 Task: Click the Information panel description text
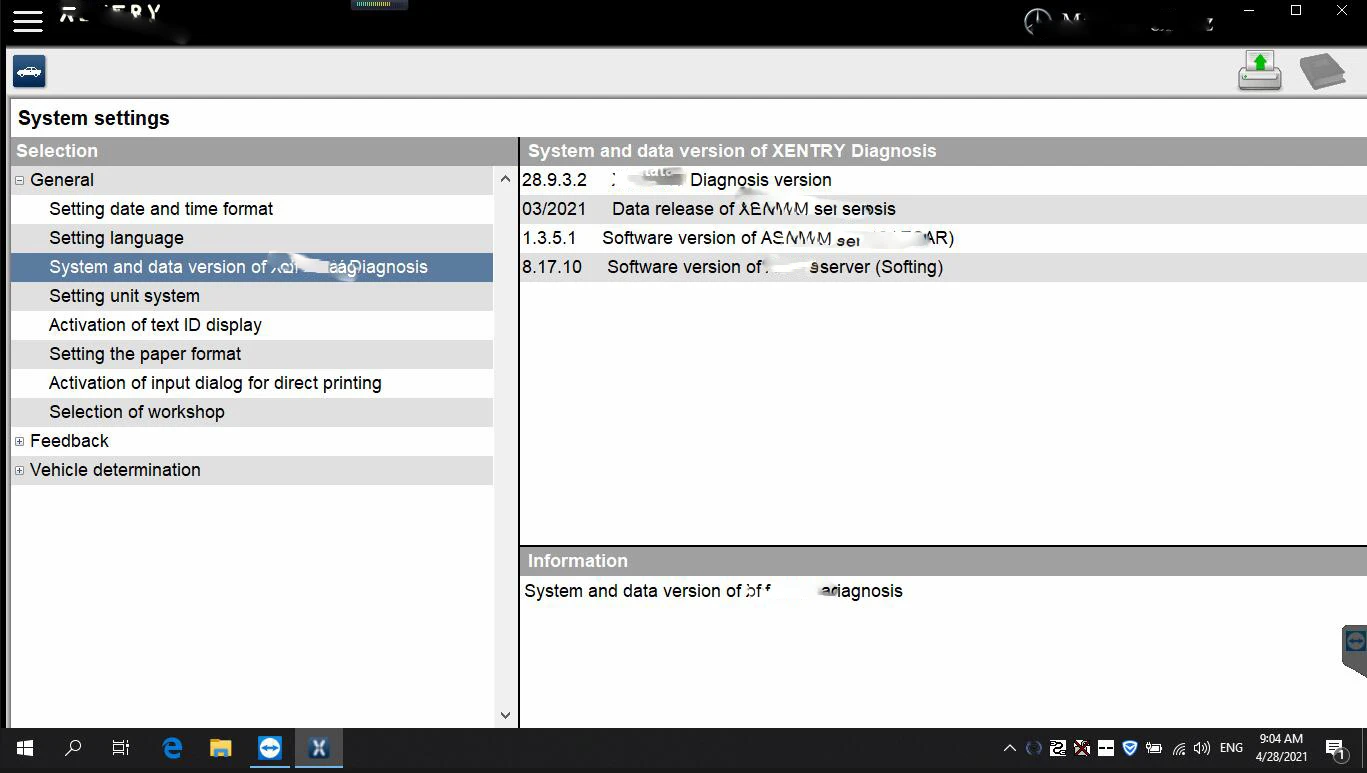tap(713, 591)
